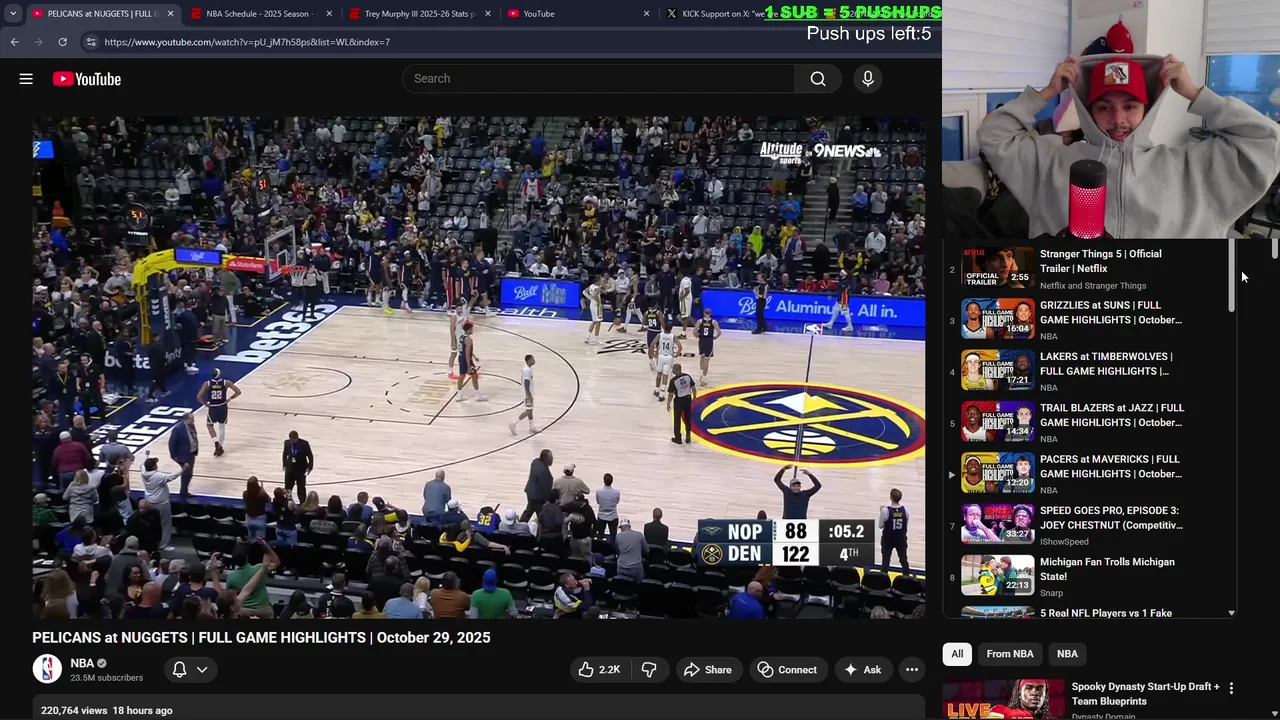Viewport: 1280px width, 720px height.
Task: Click the YouTube logo
Action: click(x=87, y=79)
